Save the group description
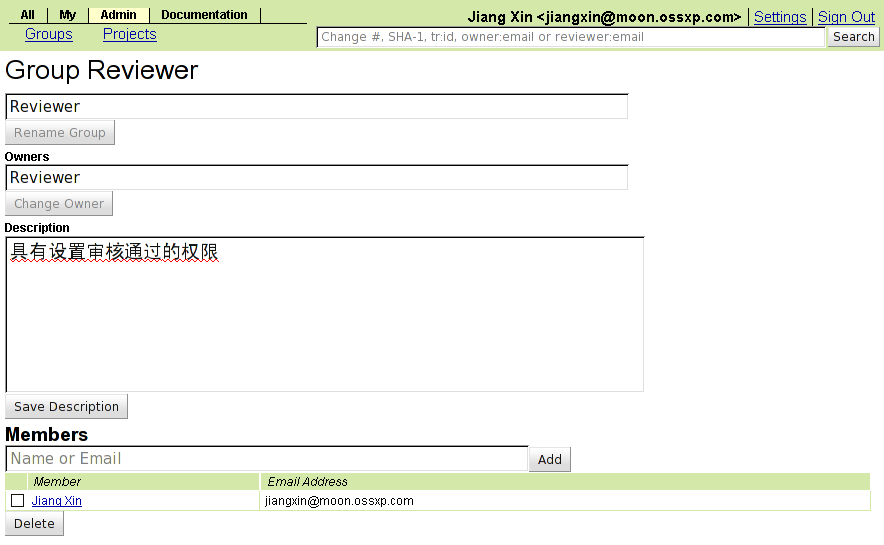The image size is (884, 545). [67, 406]
